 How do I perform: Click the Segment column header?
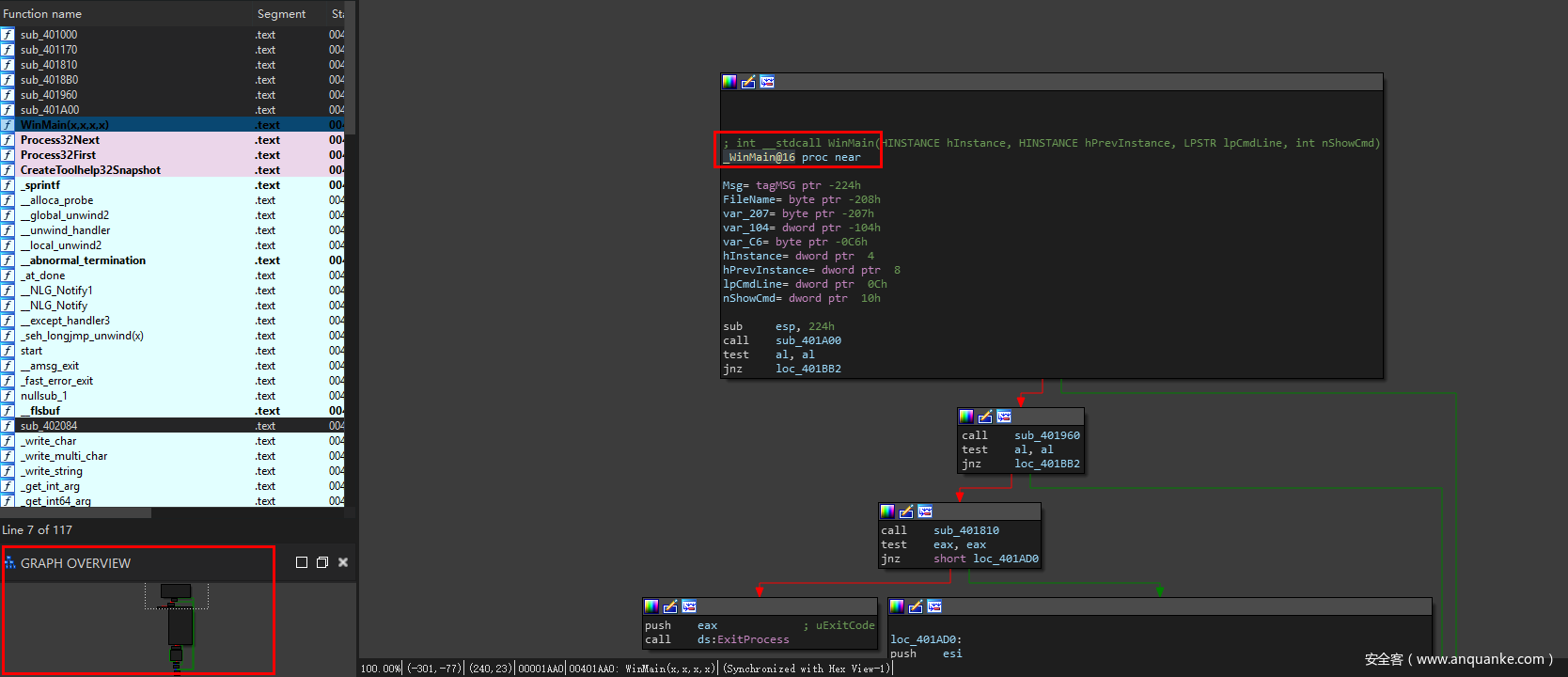(281, 14)
